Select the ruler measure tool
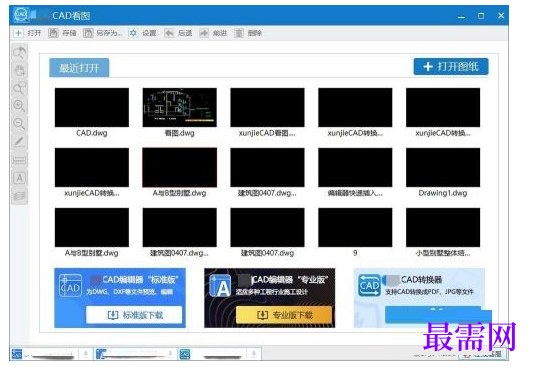This screenshot has height=368, width=535. 19,160
